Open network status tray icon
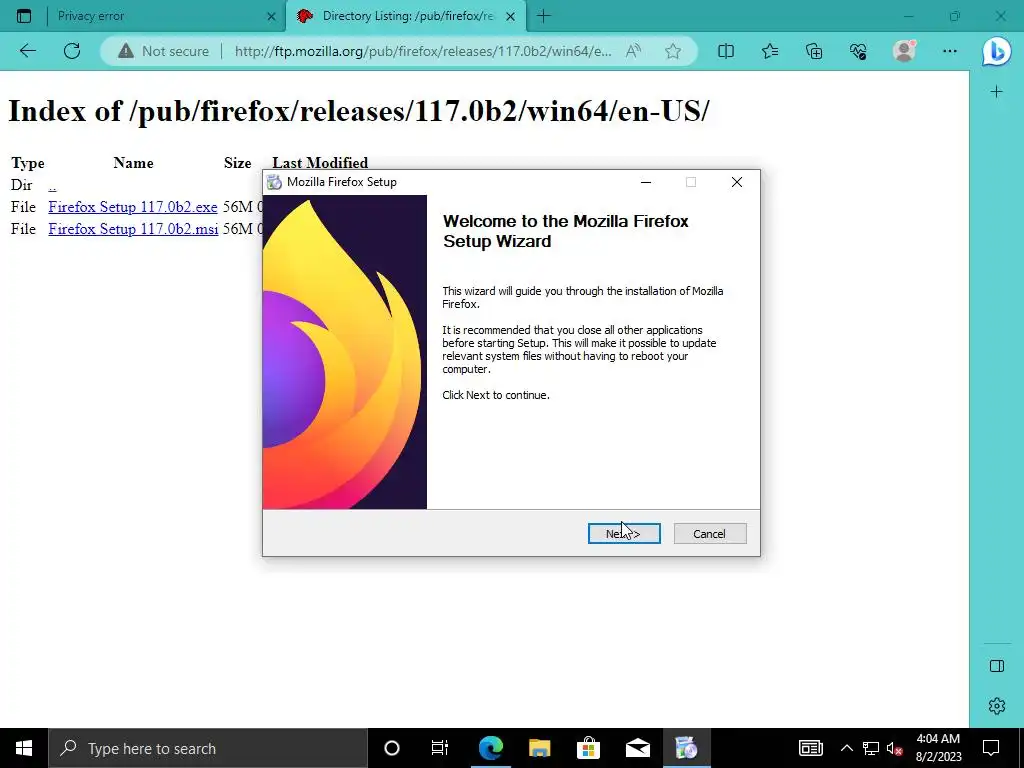 point(871,748)
